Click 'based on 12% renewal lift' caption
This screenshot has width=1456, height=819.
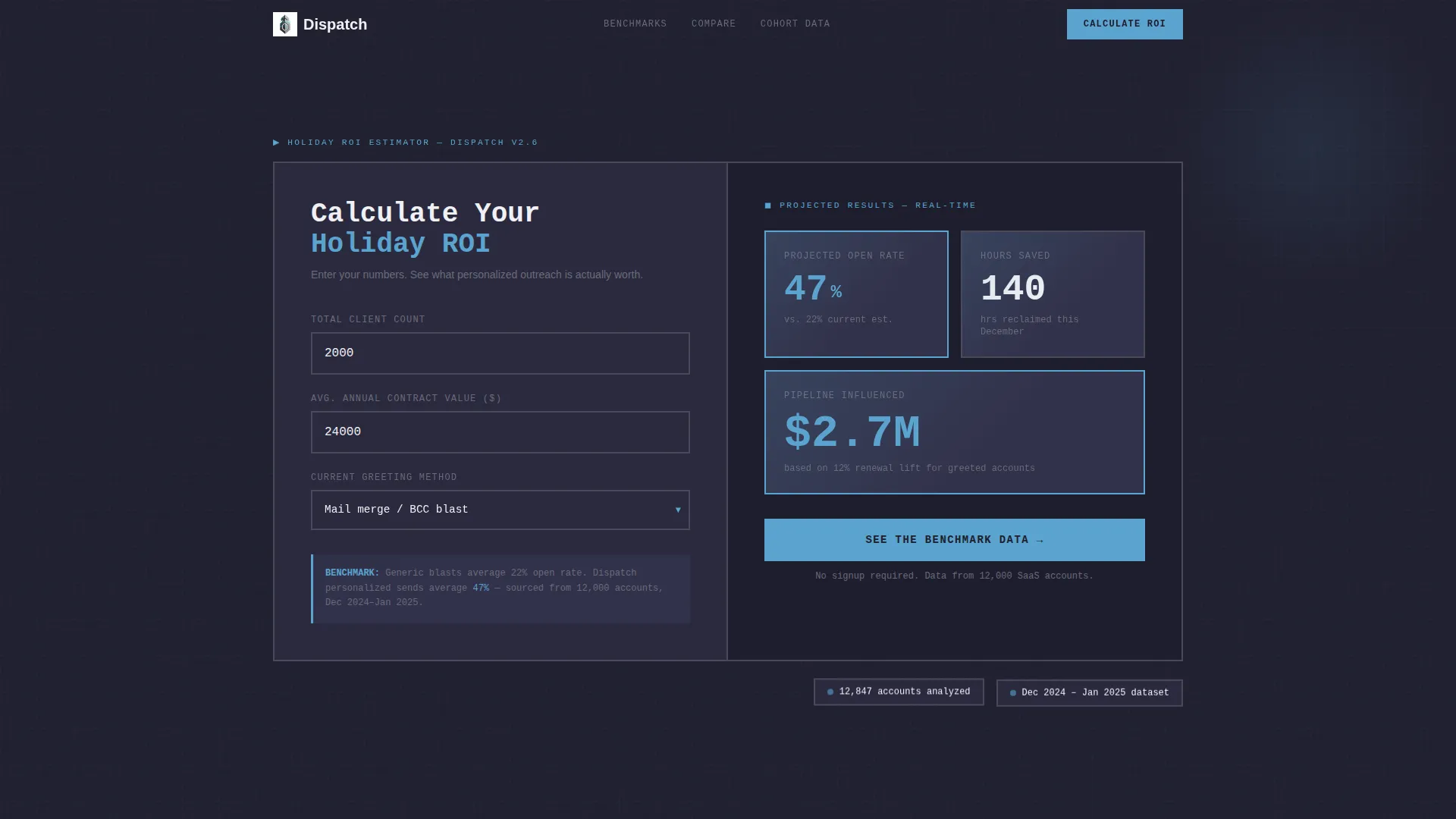click(x=909, y=469)
